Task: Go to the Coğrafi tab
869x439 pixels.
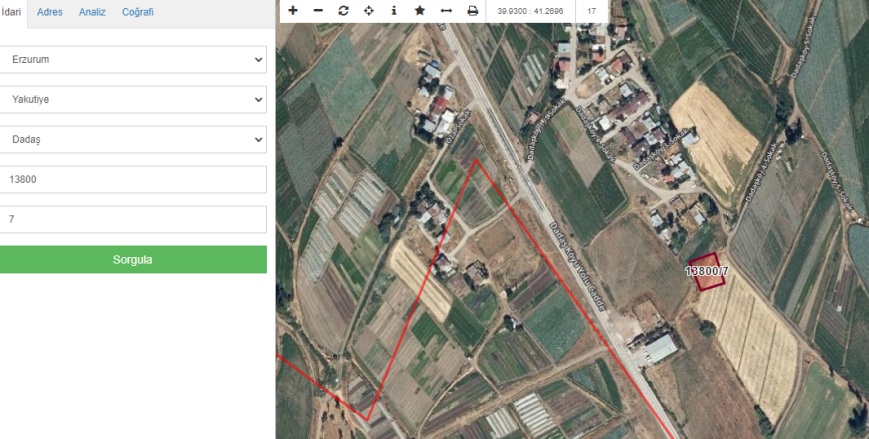Action: [x=137, y=12]
